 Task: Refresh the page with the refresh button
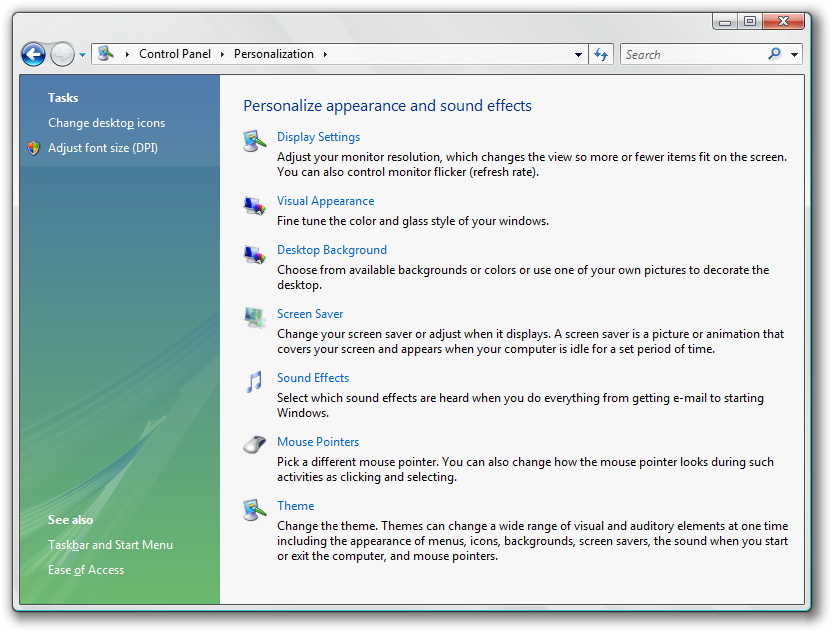601,55
